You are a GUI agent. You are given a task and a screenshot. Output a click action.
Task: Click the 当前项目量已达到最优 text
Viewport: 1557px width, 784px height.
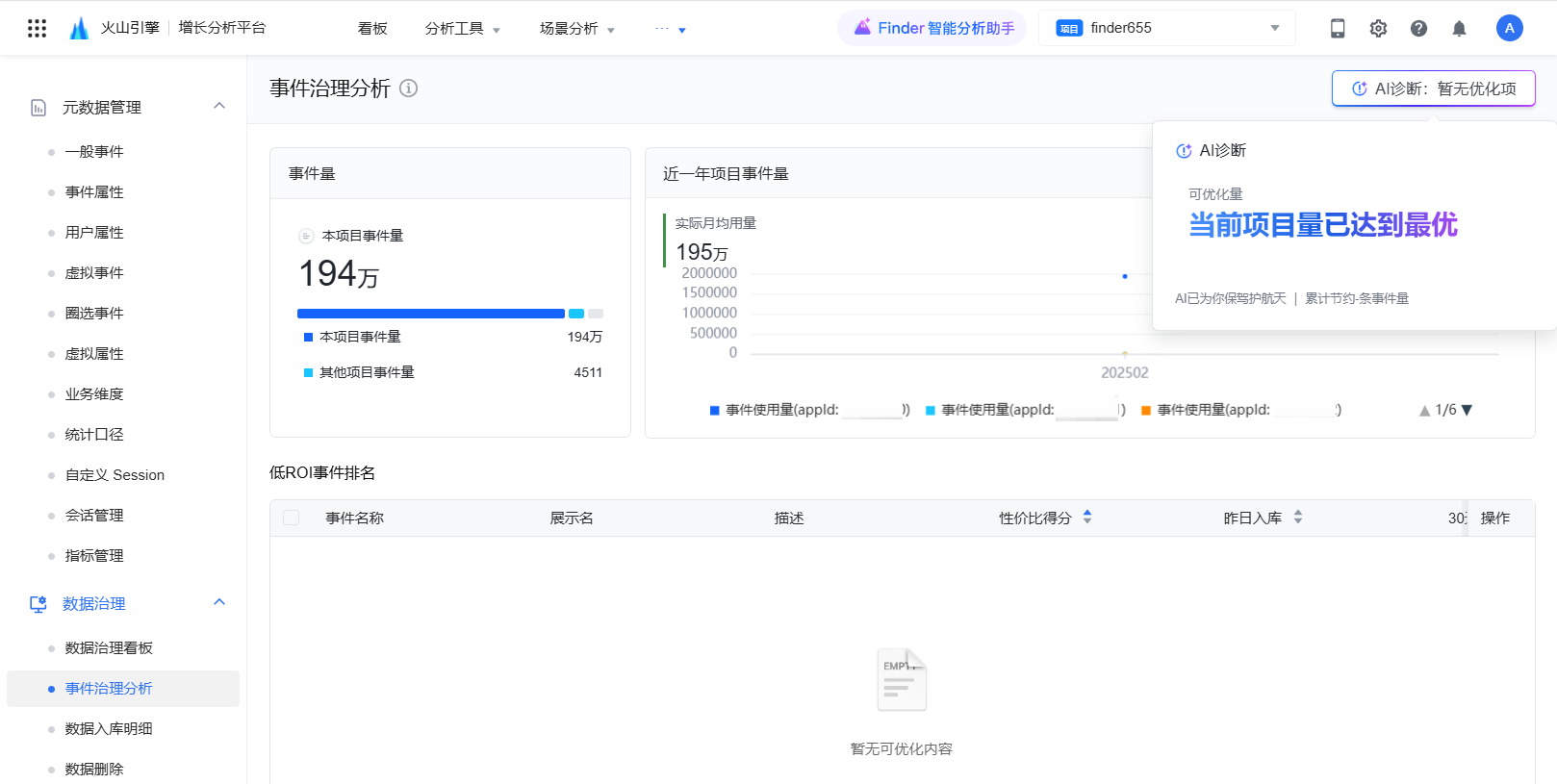pyautogui.click(x=1323, y=225)
